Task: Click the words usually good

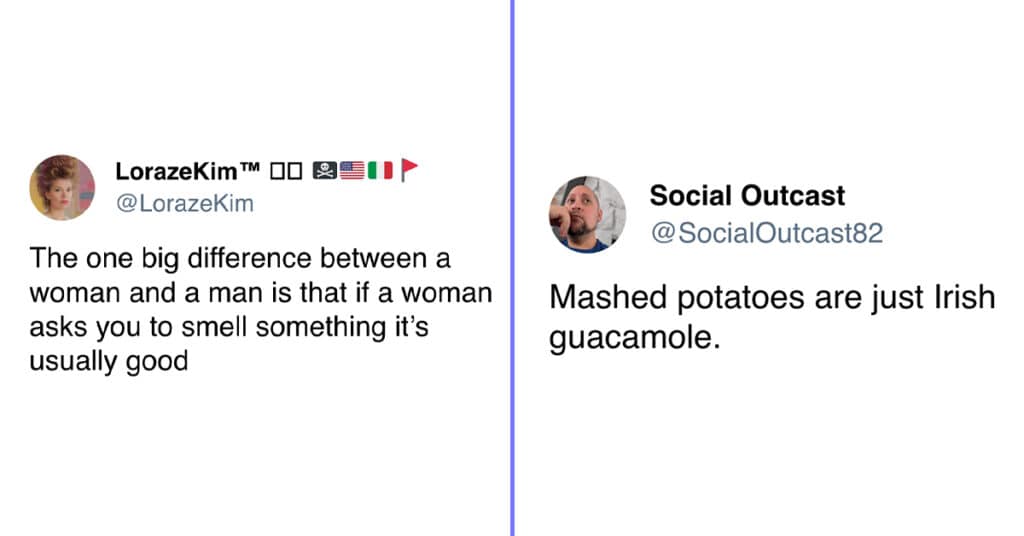Action: click(109, 361)
